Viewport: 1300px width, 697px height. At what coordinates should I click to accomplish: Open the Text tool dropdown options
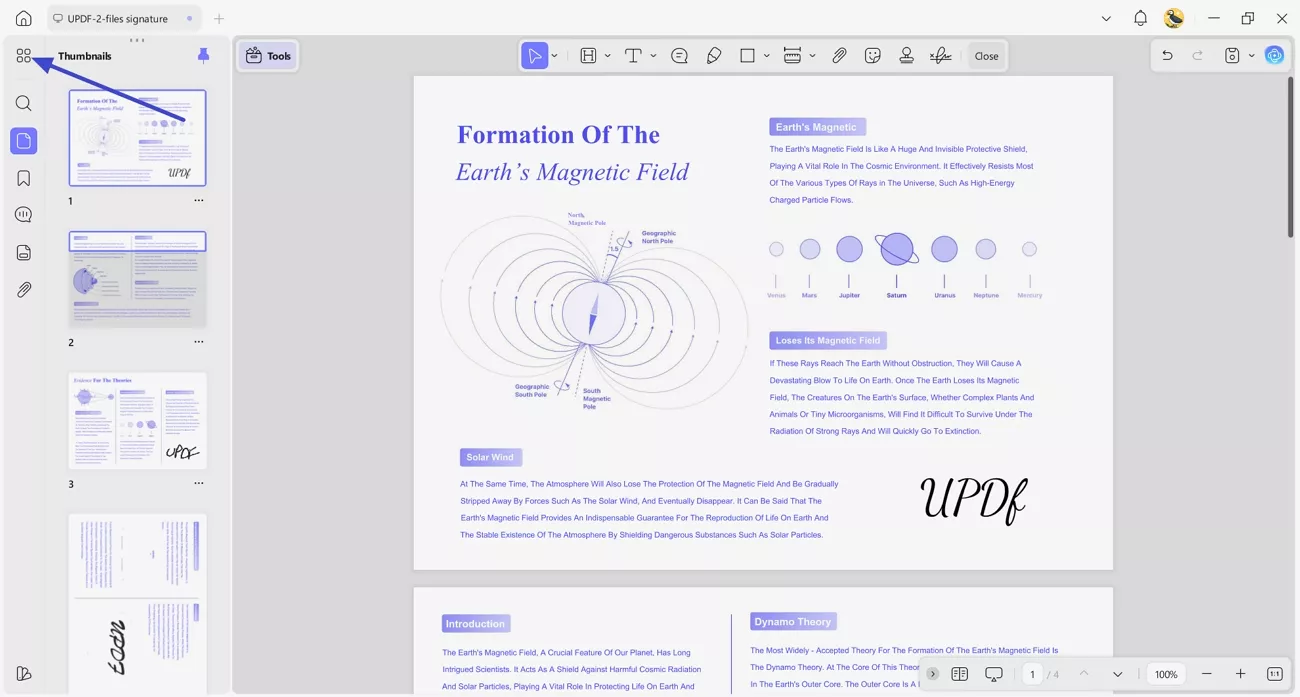652,55
